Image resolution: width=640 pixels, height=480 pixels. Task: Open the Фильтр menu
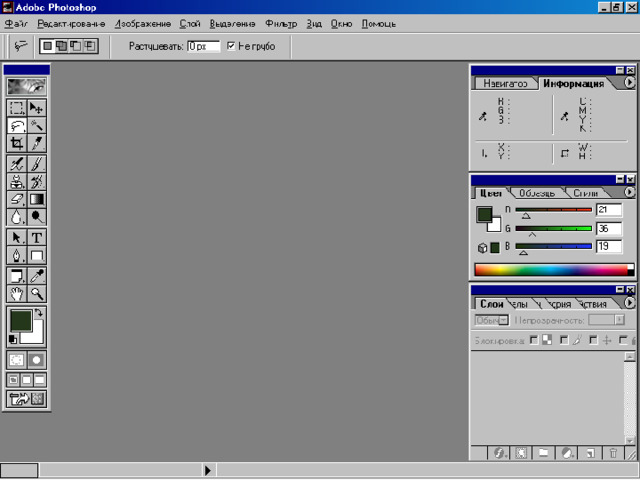[x=281, y=24]
